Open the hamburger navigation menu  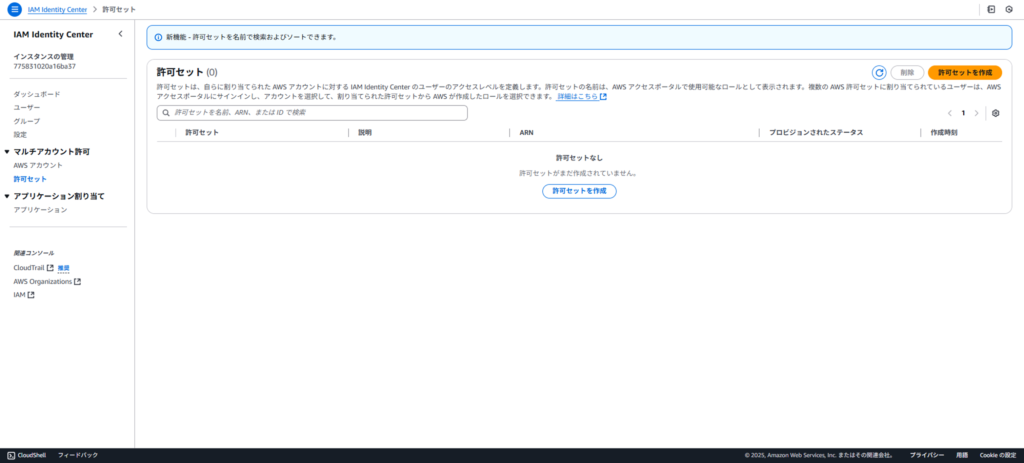click(14, 10)
